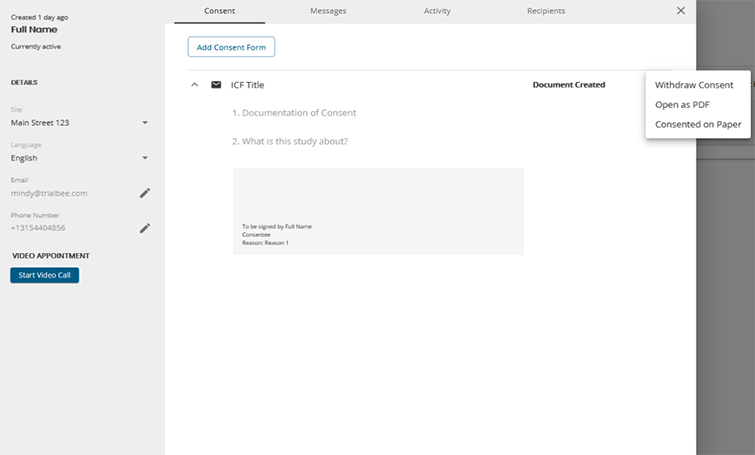Click the Created 1 day ago text
Image resolution: width=755 pixels, height=455 pixels.
(x=39, y=17)
